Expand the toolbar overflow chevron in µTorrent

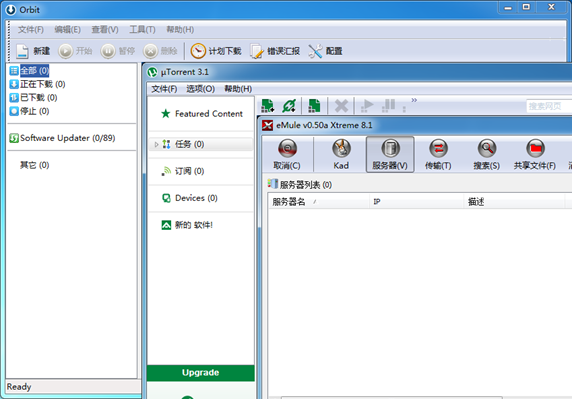414,100
